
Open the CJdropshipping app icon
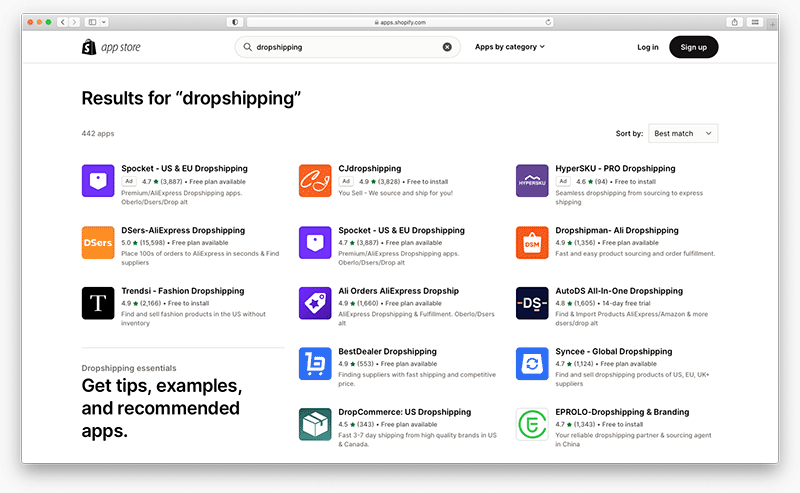[315, 181]
